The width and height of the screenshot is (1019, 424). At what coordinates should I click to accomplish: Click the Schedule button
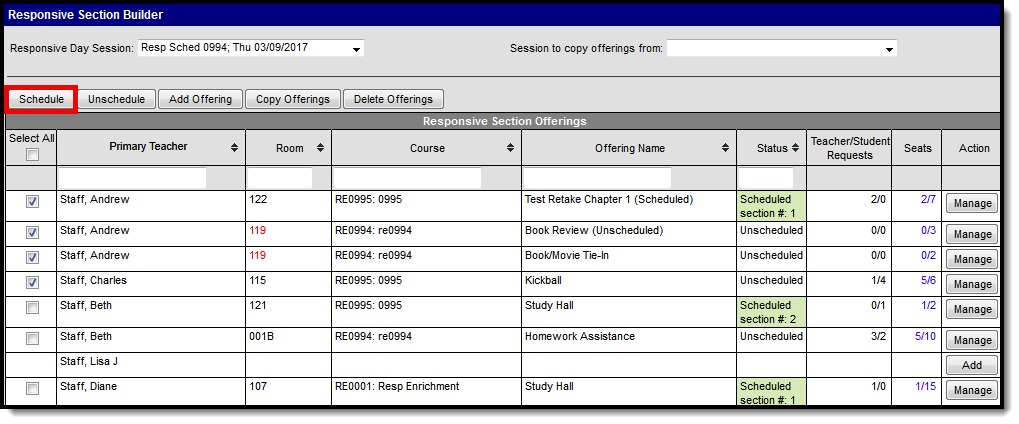(42, 99)
